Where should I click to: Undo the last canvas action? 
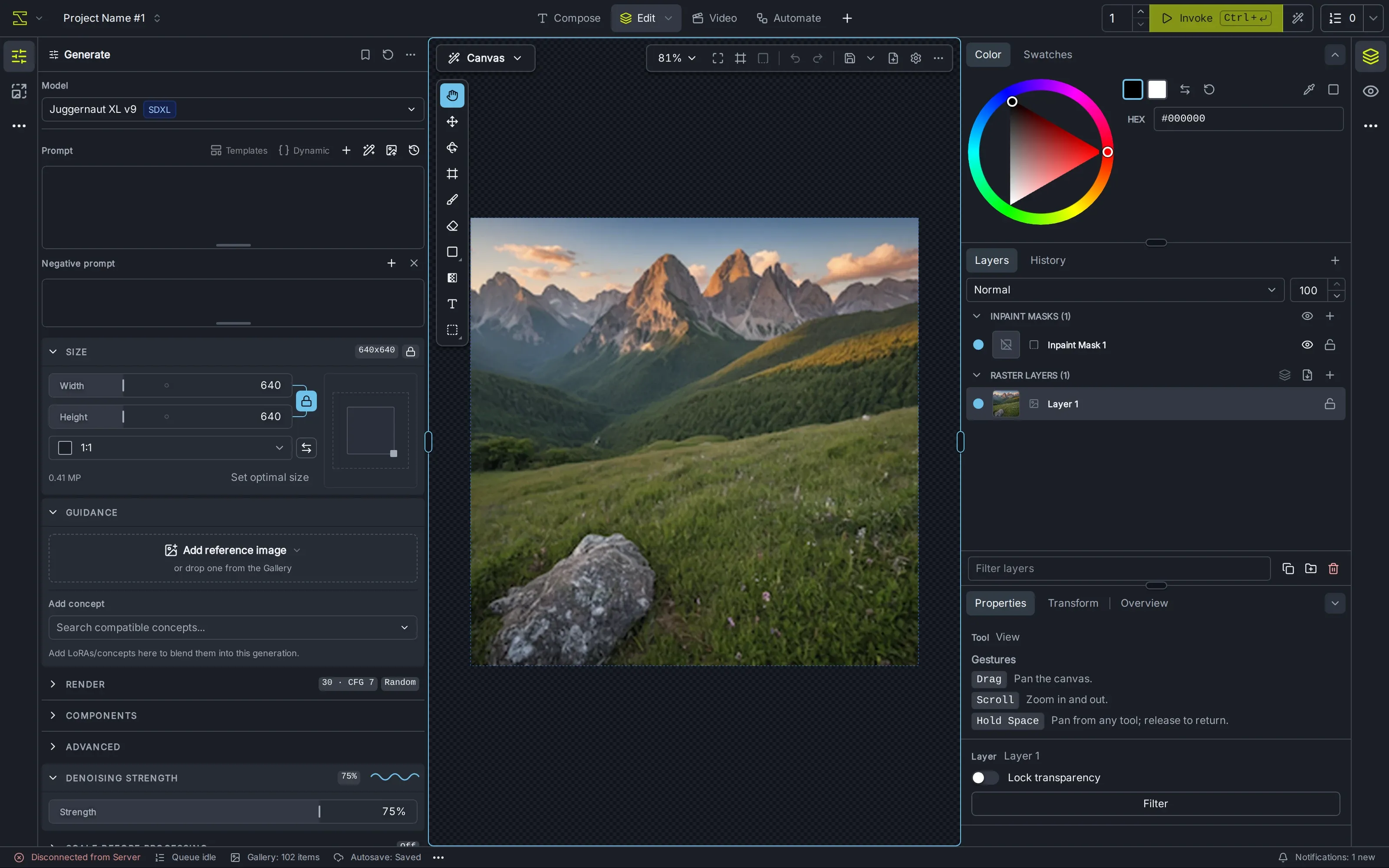[795, 58]
